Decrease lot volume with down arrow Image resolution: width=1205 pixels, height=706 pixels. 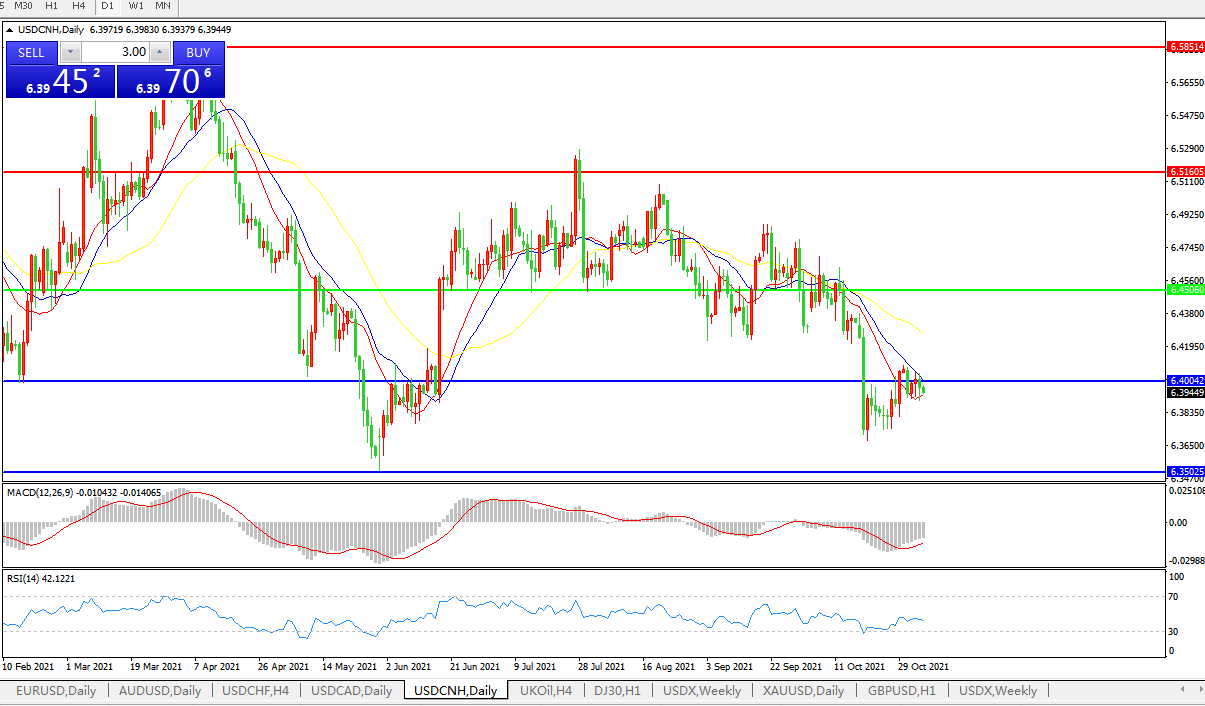click(70, 52)
